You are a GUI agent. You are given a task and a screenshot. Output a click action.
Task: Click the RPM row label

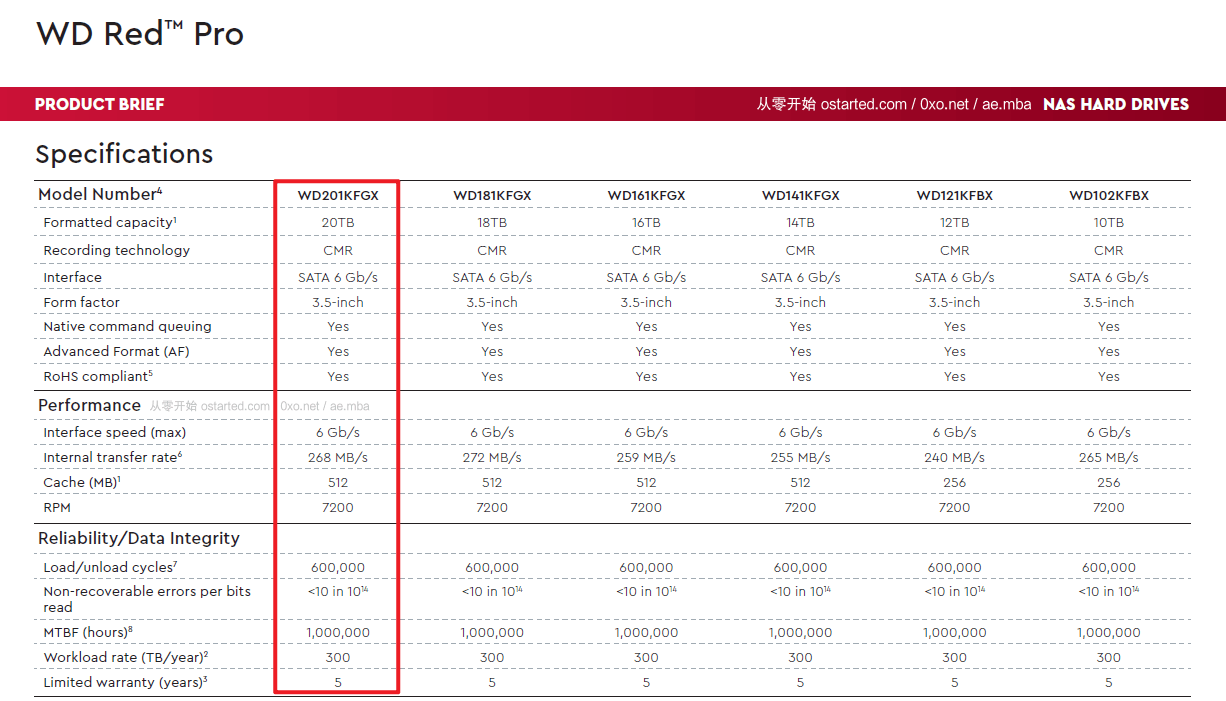point(58,507)
